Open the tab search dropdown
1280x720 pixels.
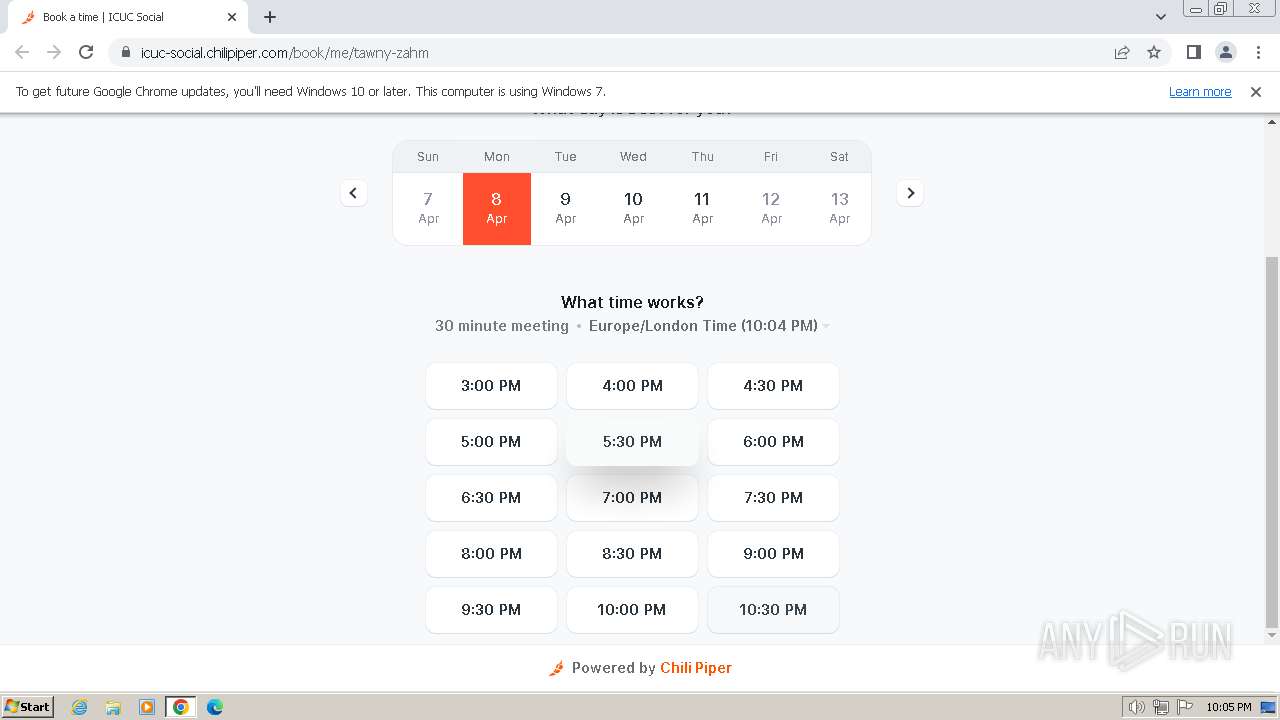click(x=1161, y=17)
